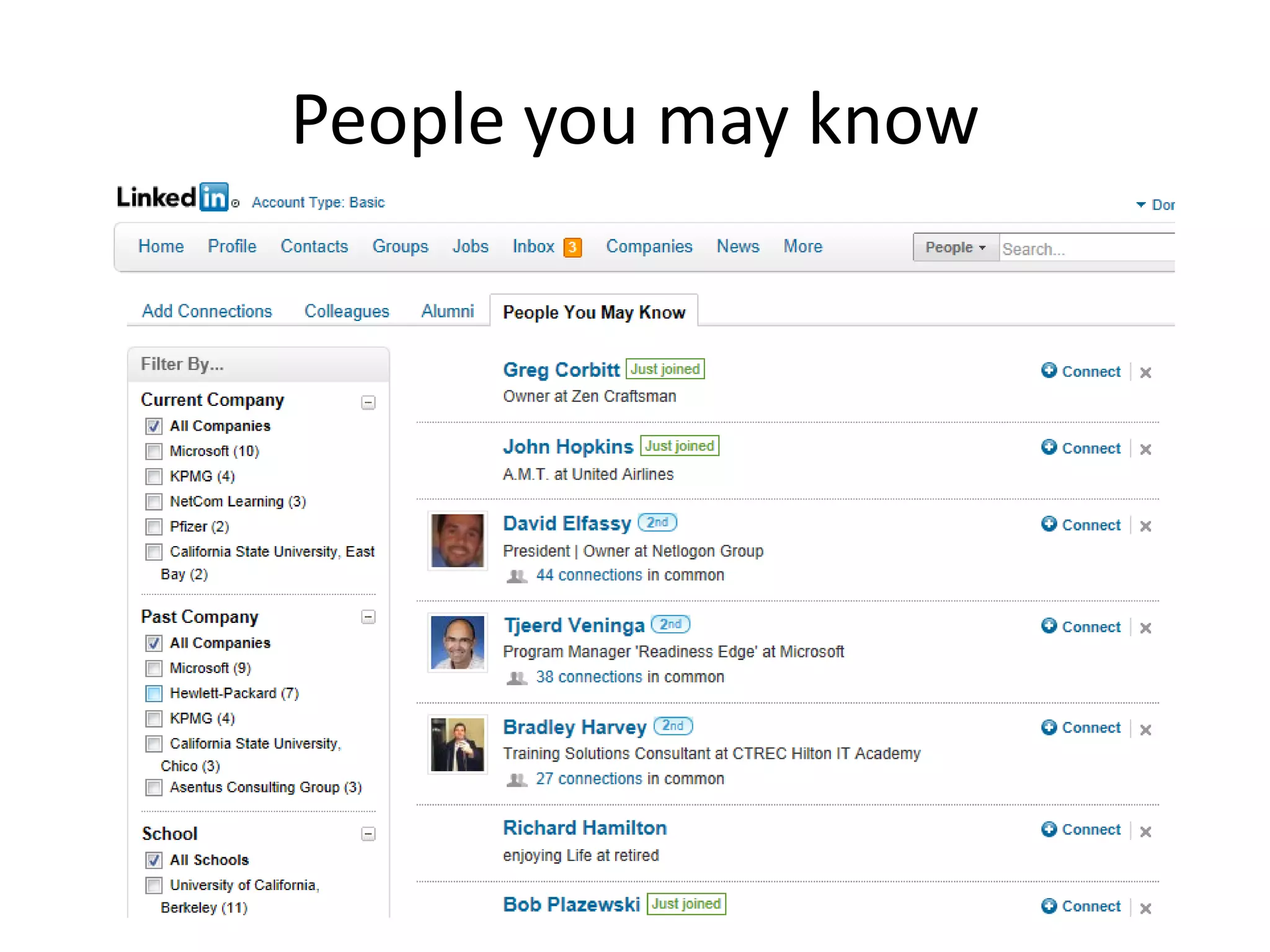Collapse the Past Company filter section
This screenshot has width=1270, height=952.
point(368,617)
